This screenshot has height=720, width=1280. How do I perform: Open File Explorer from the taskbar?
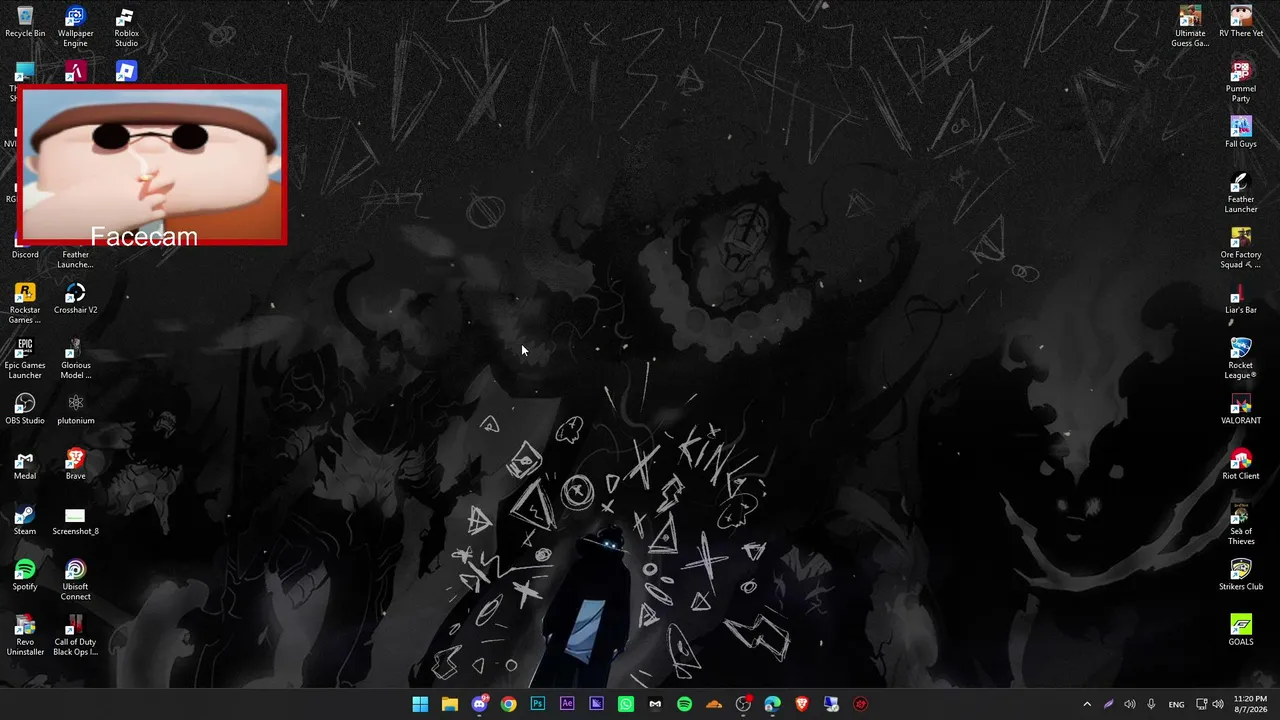point(450,704)
